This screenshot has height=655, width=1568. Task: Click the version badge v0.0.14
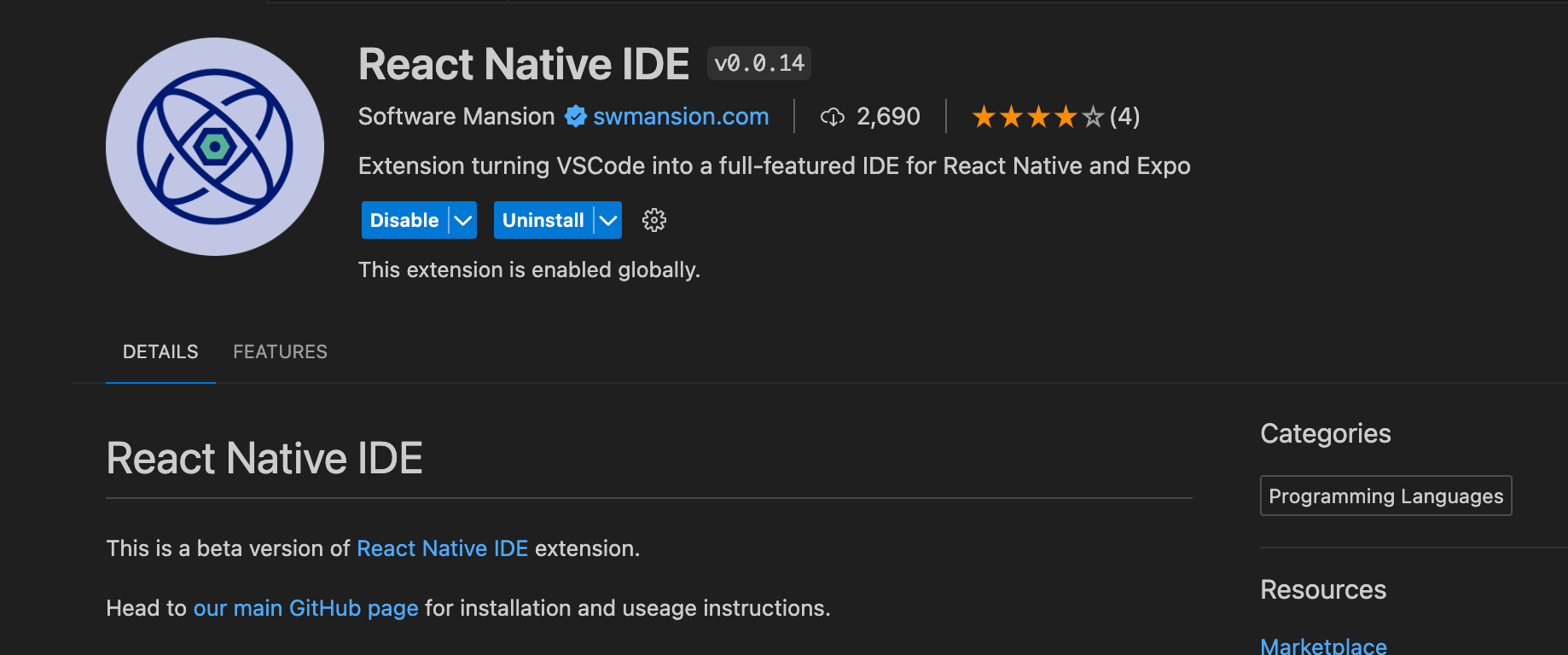759,63
